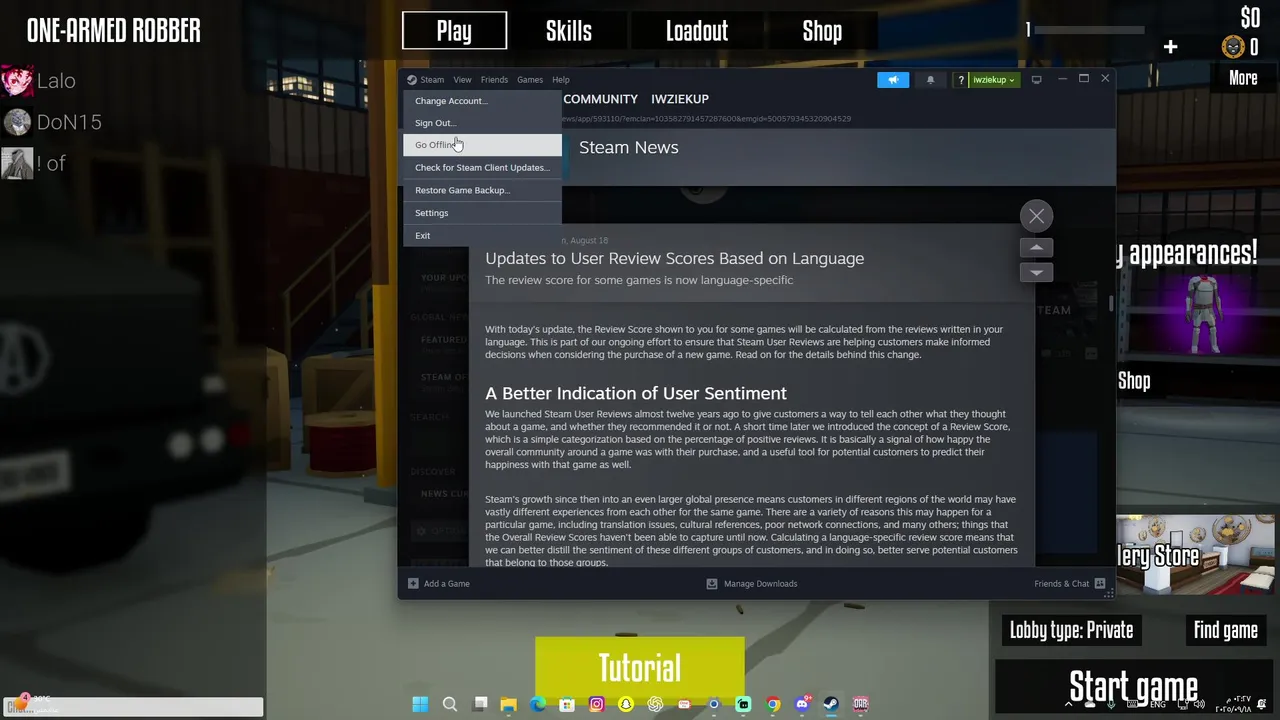1280x720 pixels.
Task: Click Add a Game link
Action: (x=446, y=584)
